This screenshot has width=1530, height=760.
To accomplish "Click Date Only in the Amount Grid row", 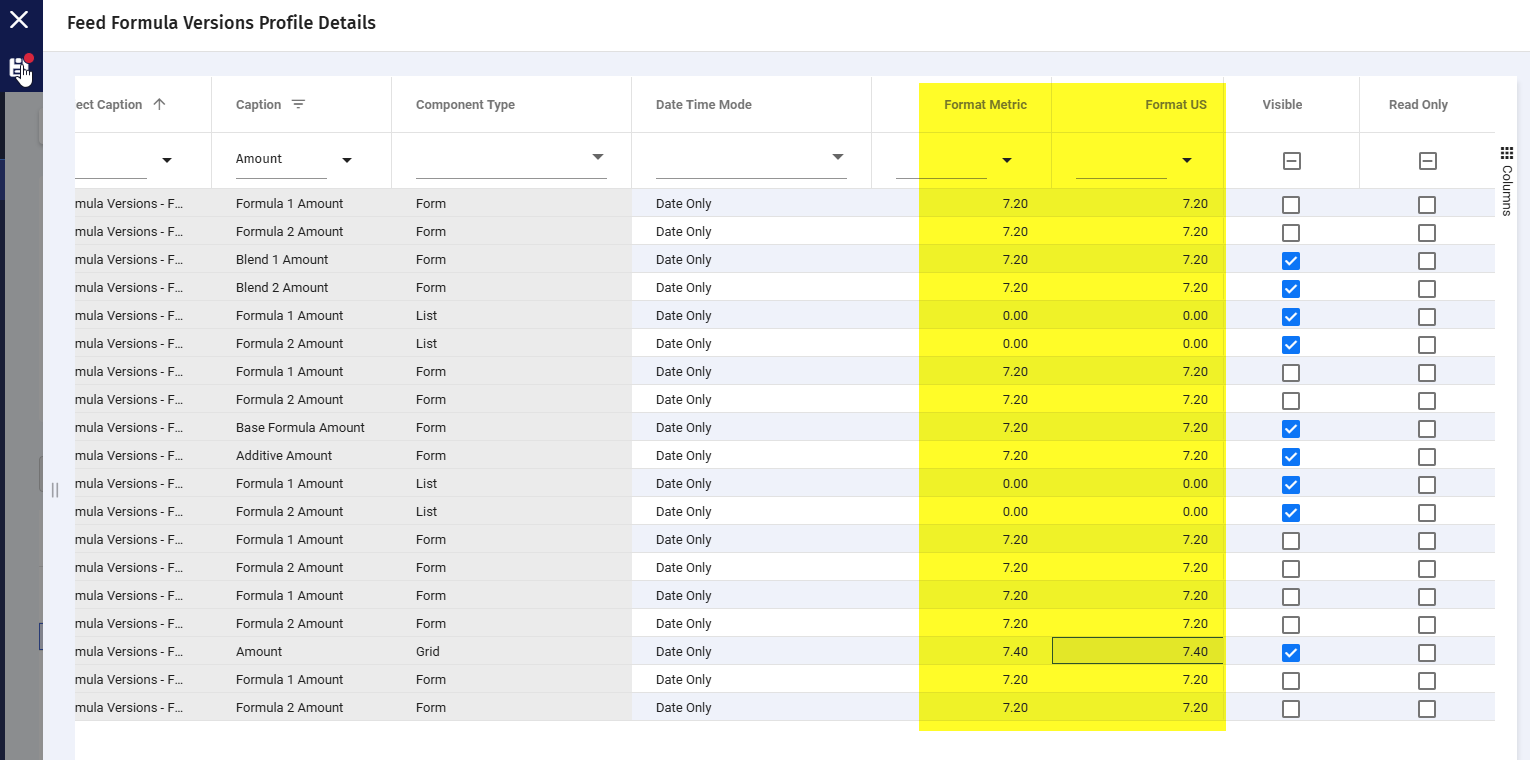I will (x=684, y=651).
